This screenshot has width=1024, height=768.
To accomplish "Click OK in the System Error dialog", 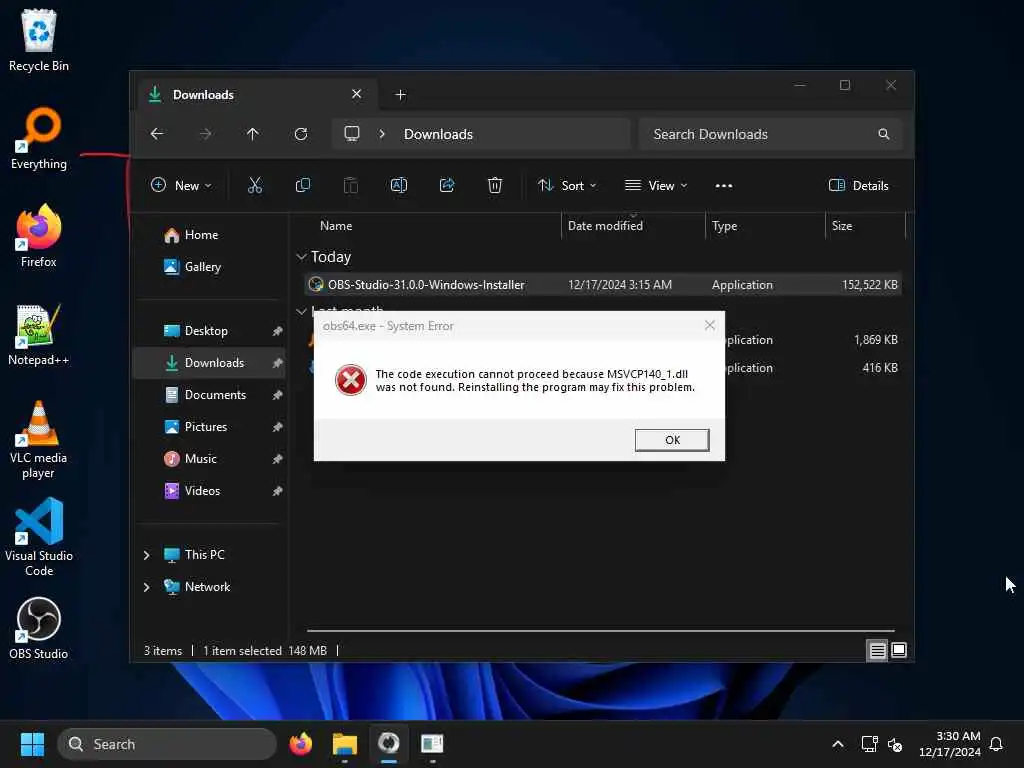I will coord(671,440).
